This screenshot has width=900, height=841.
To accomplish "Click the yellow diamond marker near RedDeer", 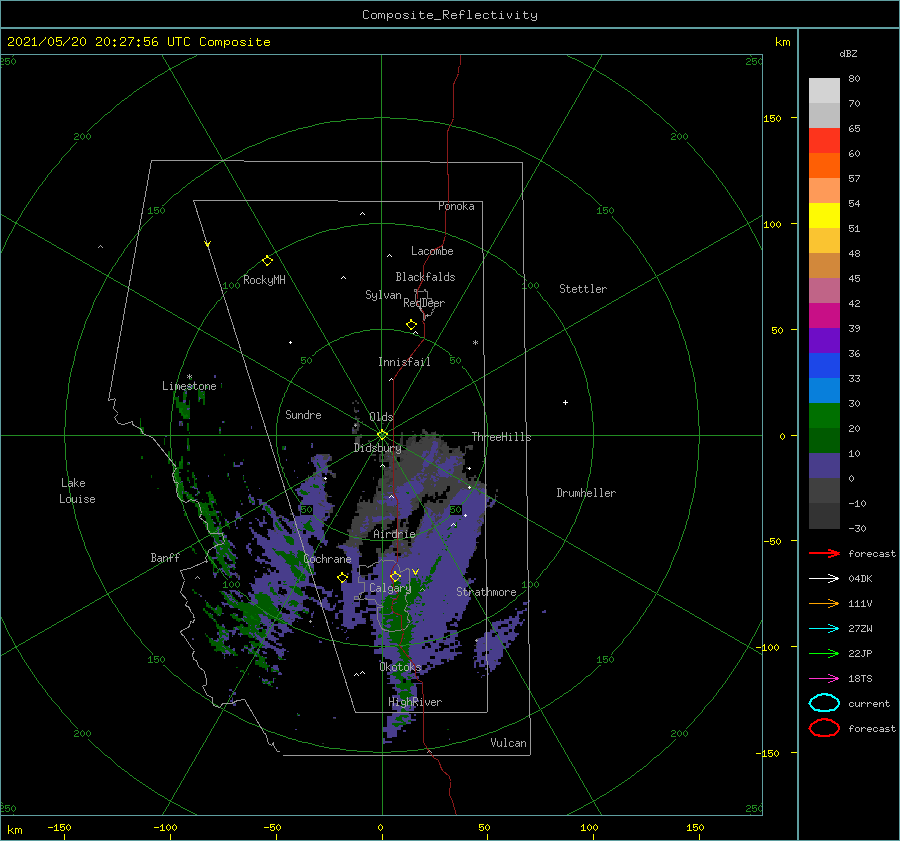I will tap(411, 325).
